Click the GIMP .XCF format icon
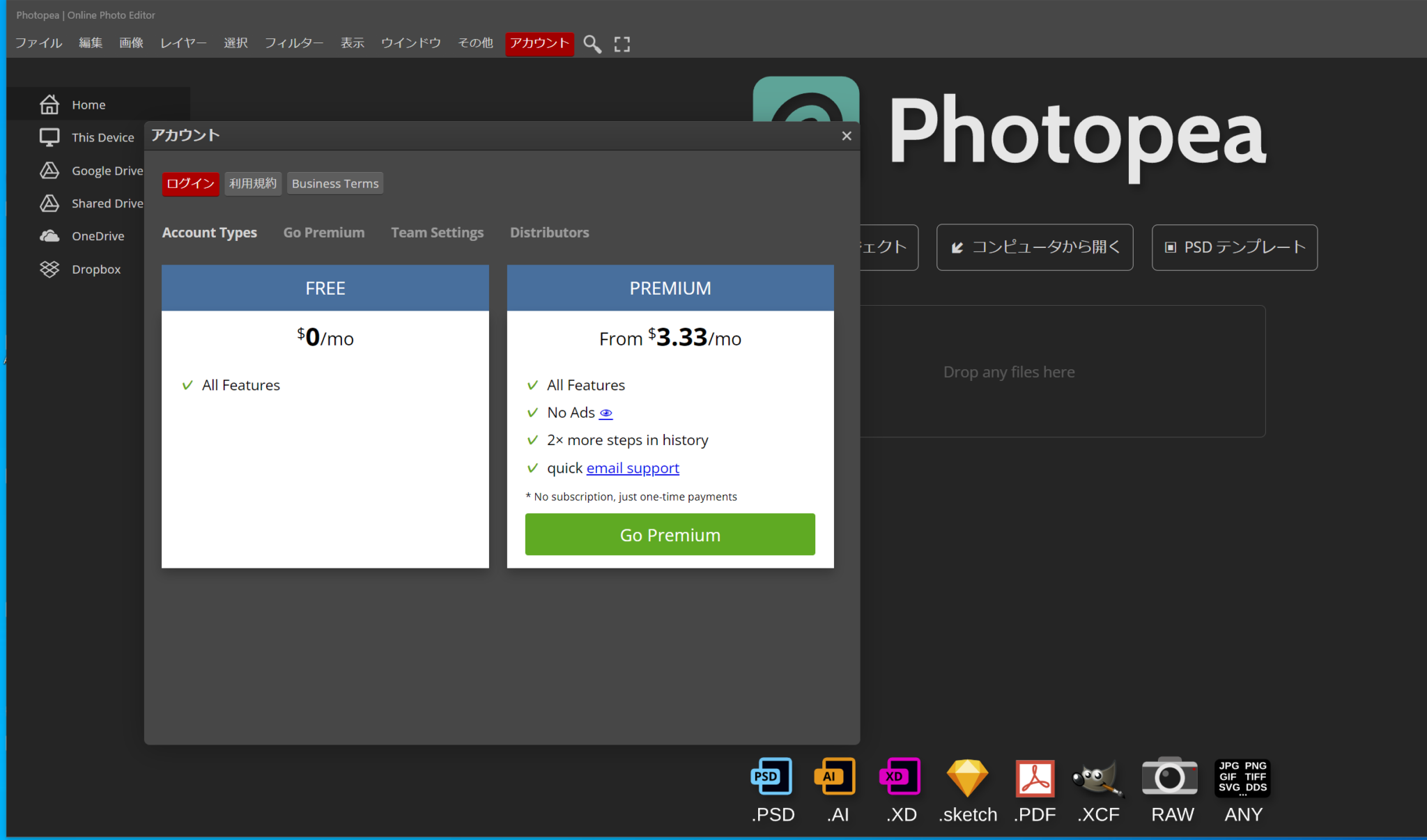 [1098, 776]
